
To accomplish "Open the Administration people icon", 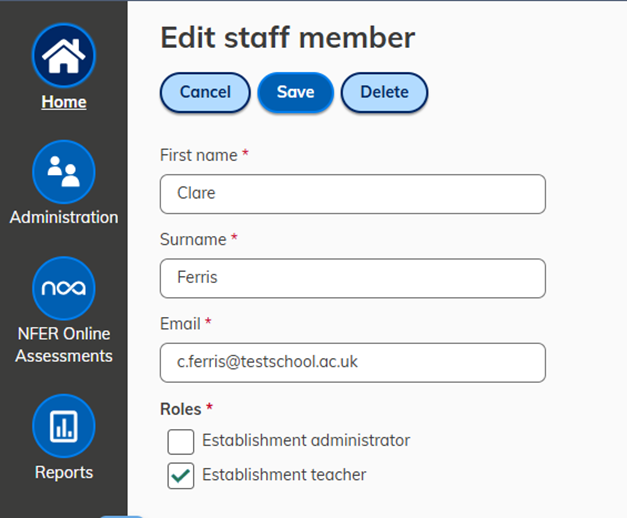I will (64, 172).
